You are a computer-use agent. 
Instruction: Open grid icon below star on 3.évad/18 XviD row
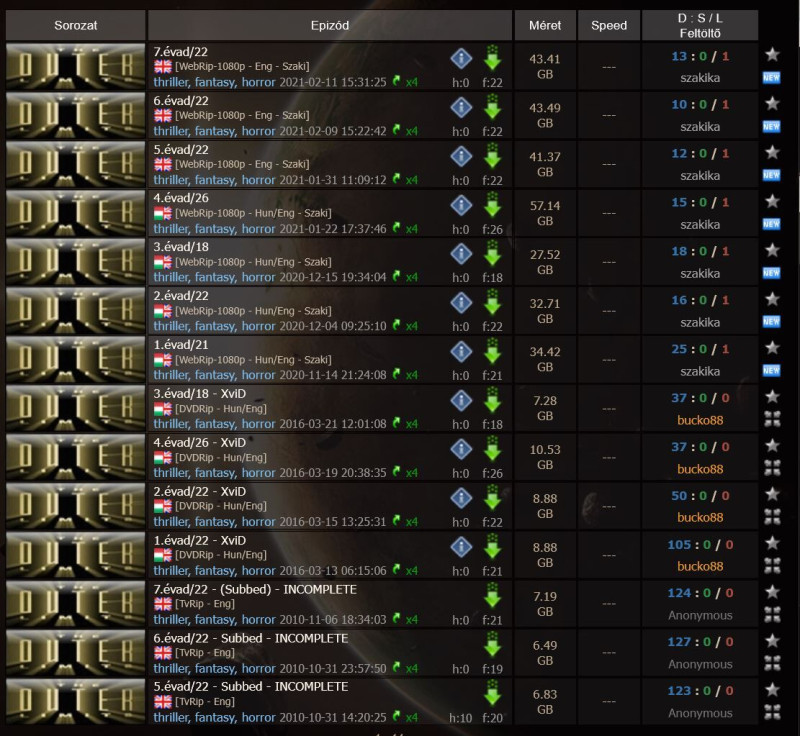tap(772, 419)
